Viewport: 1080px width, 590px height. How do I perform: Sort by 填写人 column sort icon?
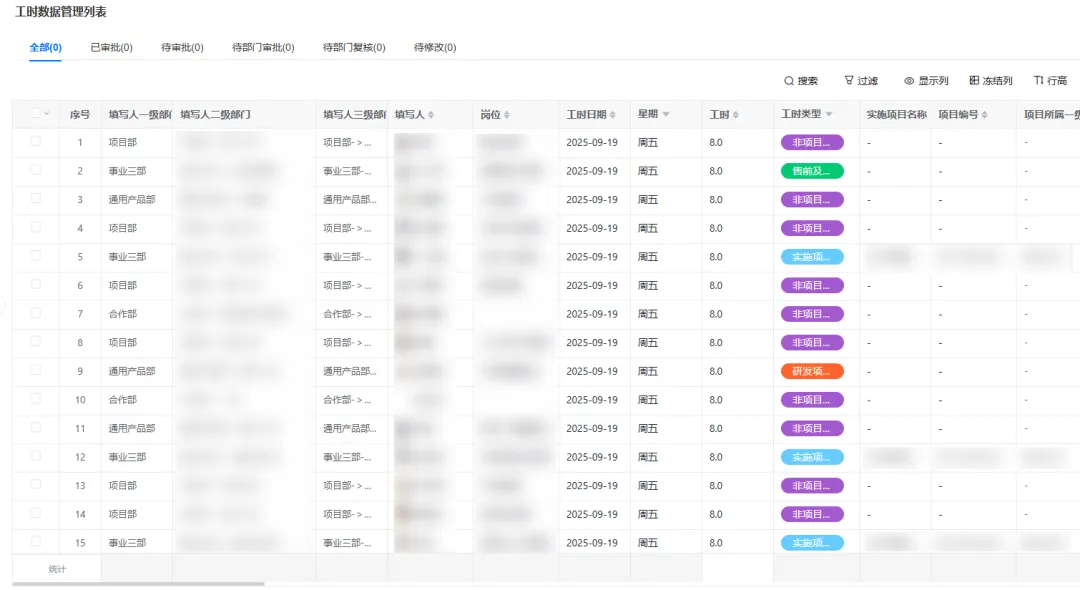[431, 115]
